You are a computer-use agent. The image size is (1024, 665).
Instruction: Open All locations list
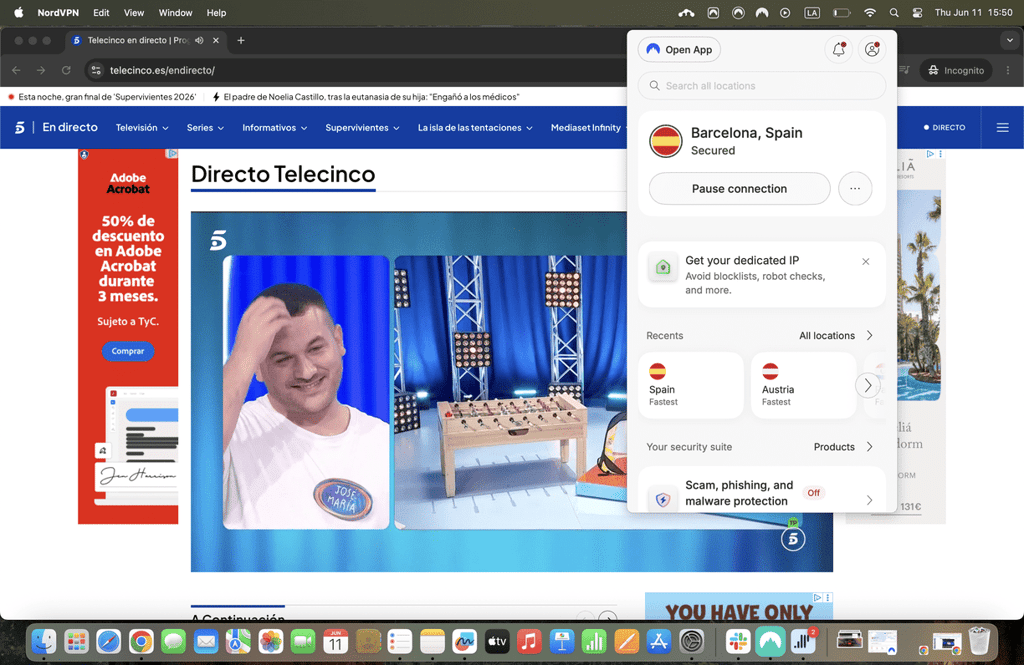836,335
